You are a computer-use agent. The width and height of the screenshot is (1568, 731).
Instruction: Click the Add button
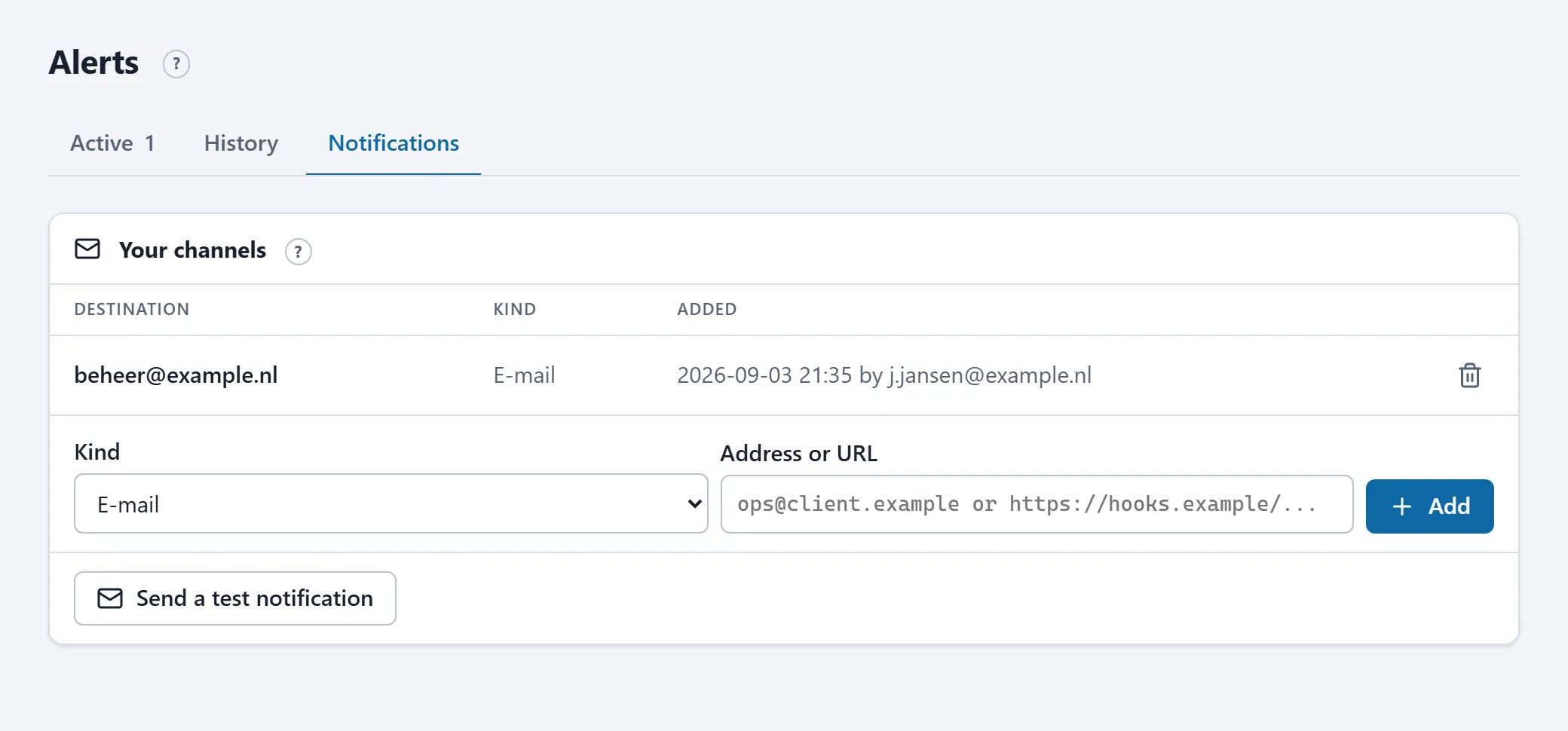(x=1429, y=506)
